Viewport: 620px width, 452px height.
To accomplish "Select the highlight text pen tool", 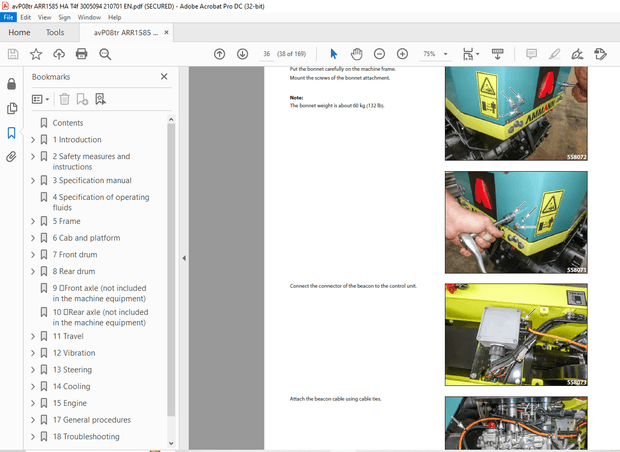I will pos(554,54).
